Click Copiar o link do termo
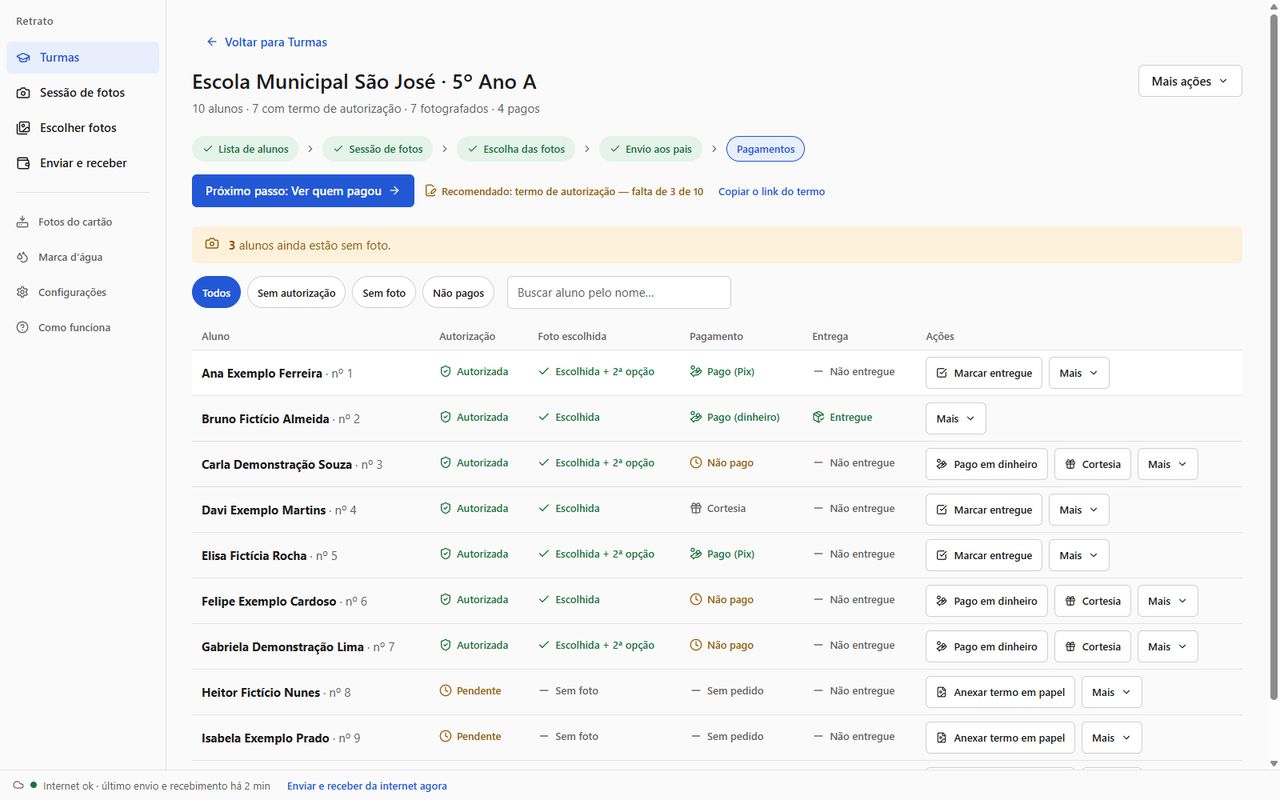Image resolution: width=1280 pixels, height=800 pixels. pos(771,191)
